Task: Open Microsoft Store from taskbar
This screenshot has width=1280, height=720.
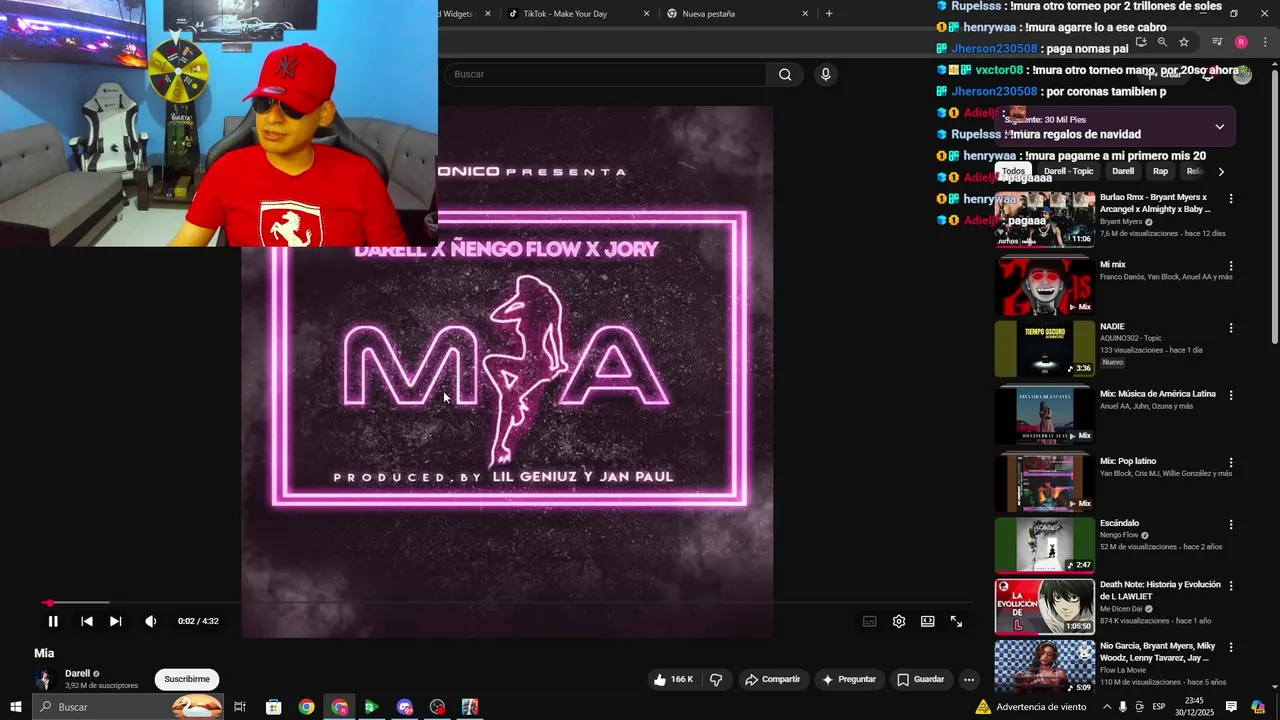Action: click(273, 707)
